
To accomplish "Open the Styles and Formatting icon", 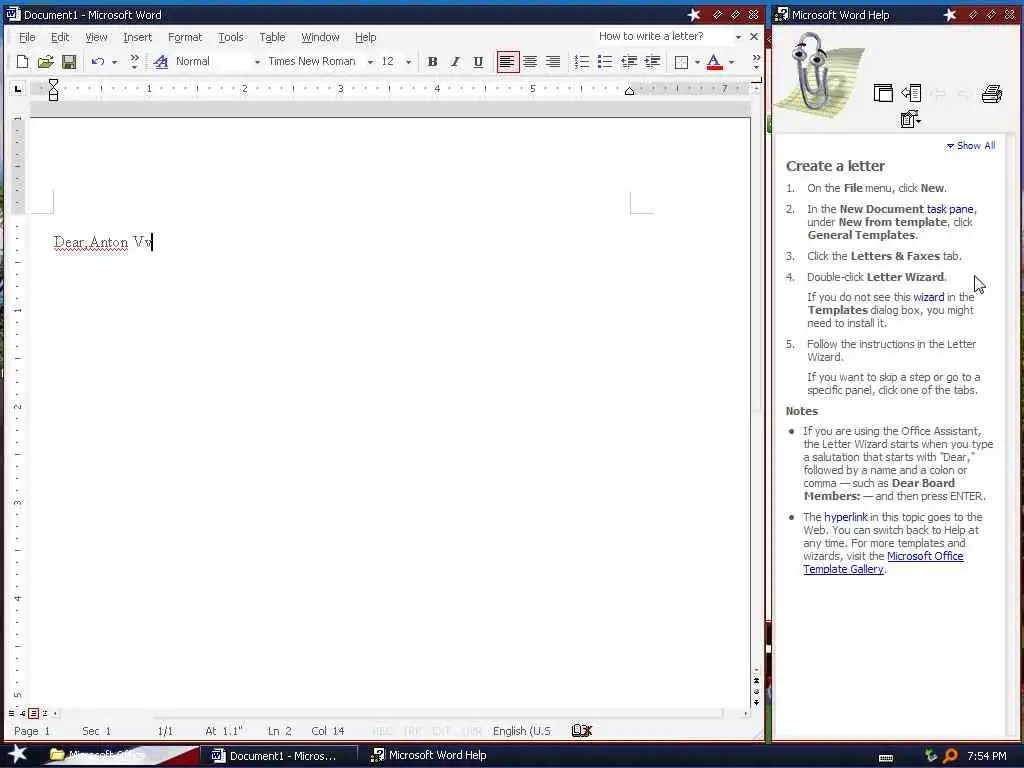I will (x=161, y=62).
